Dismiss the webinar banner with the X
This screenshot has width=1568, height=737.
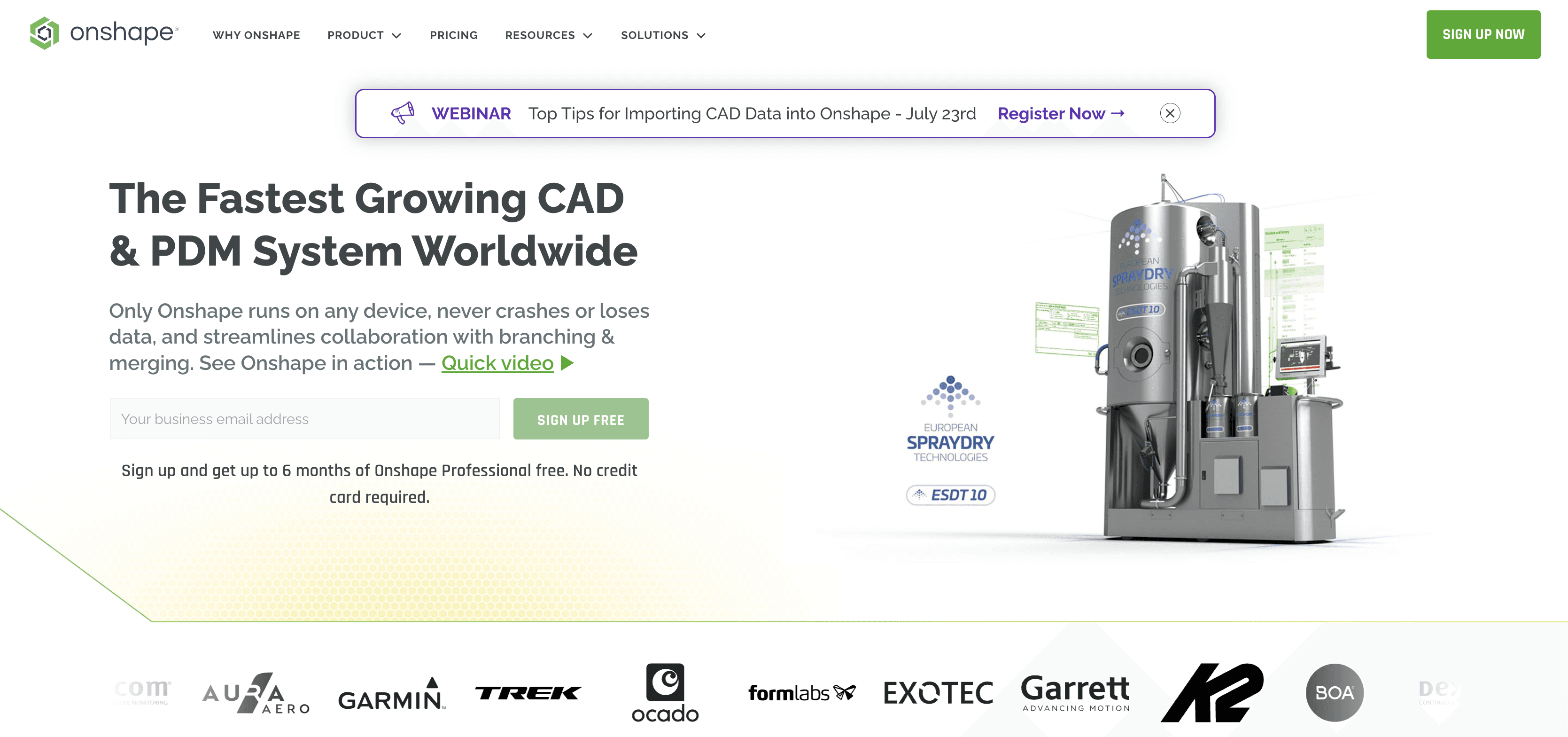1169,113
